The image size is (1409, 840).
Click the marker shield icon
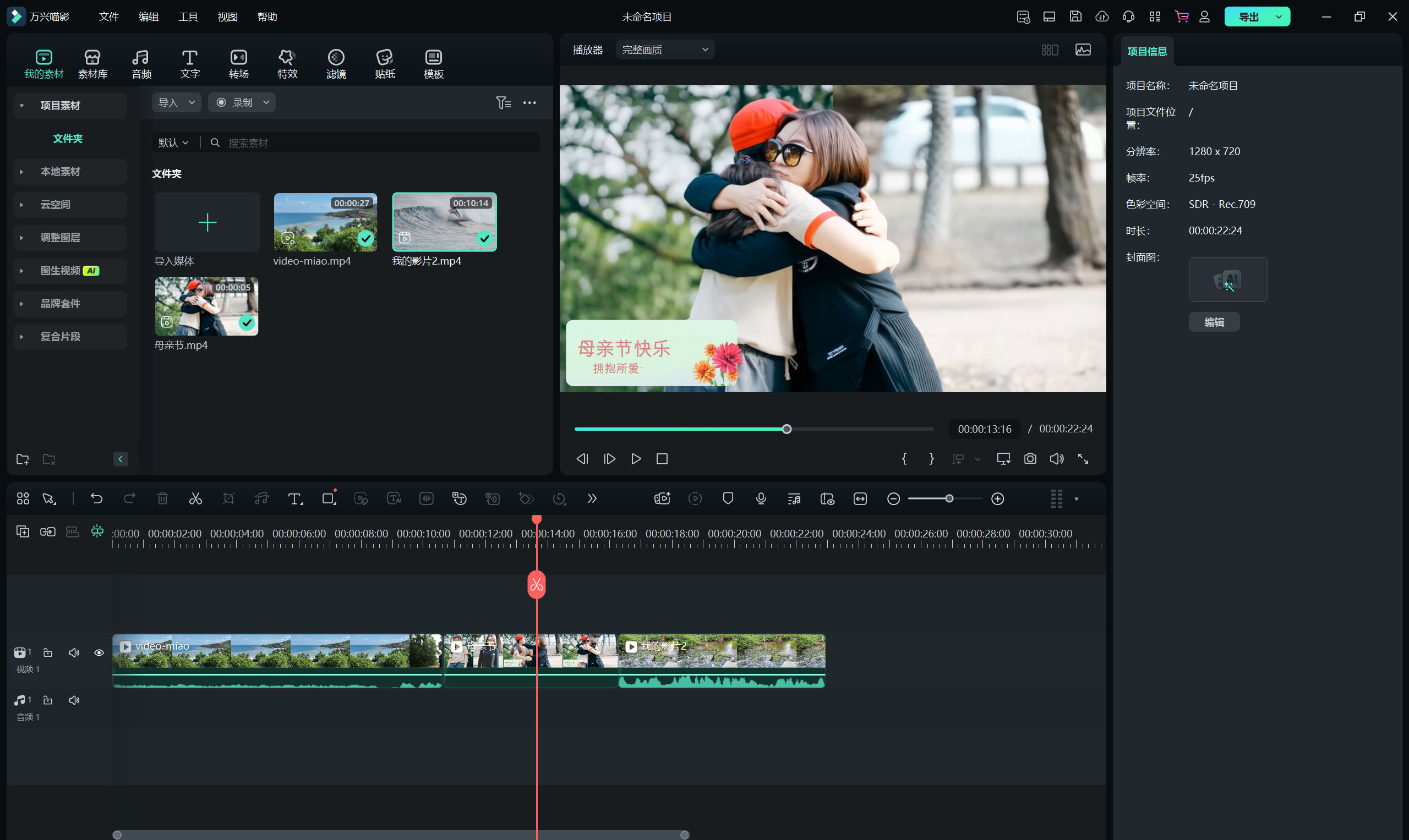[728, 499]
